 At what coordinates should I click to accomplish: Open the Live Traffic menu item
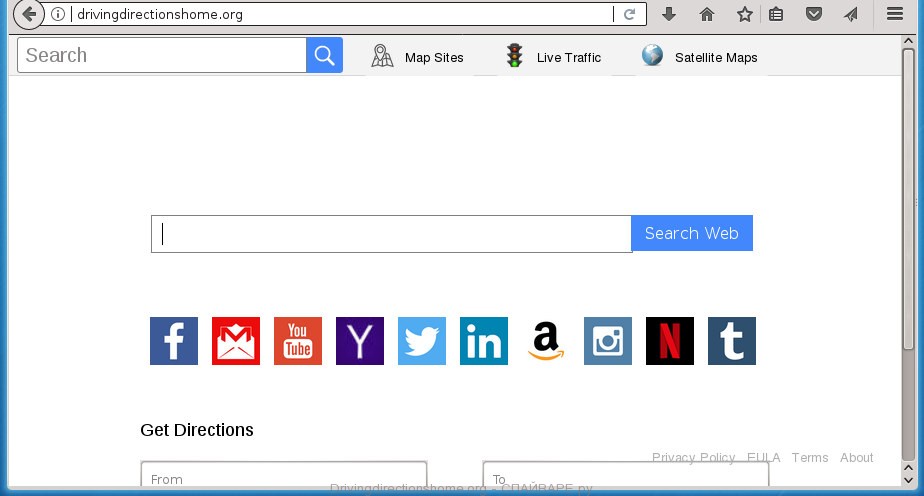pyautogui.click(x=554, y=57)
